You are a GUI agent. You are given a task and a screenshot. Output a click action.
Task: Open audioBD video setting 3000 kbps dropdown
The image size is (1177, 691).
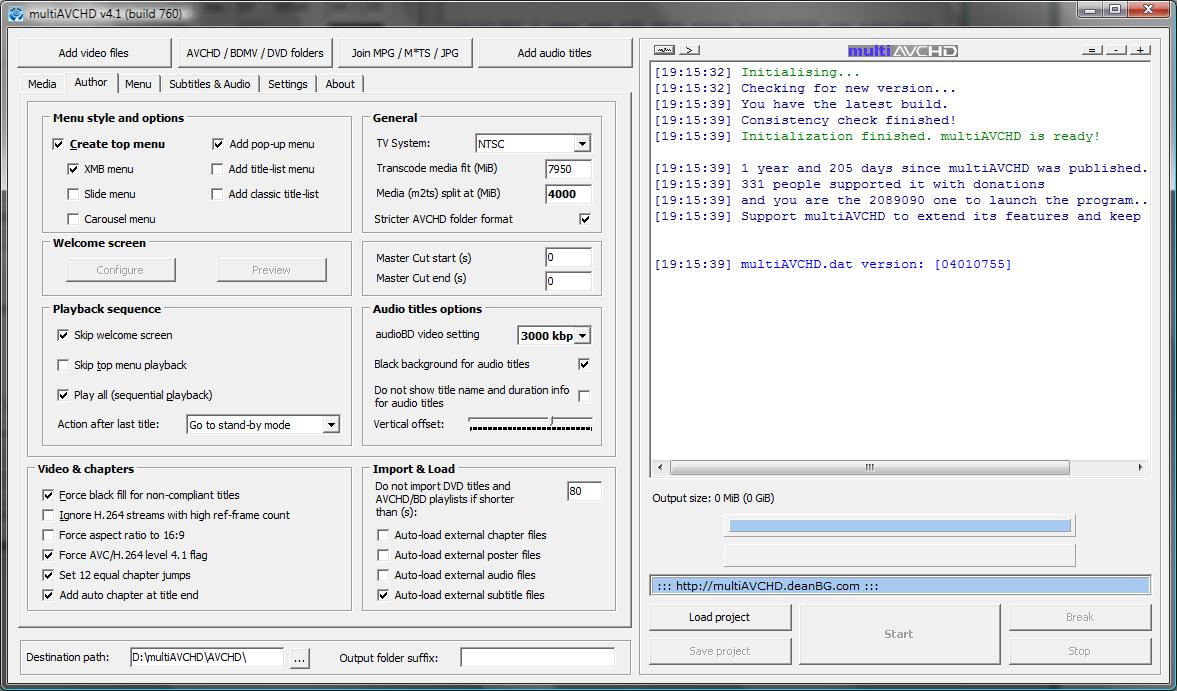pyautogui.click(x=554, y=335)
